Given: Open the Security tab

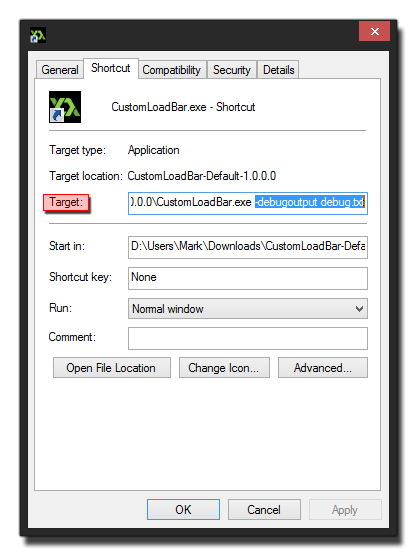Looking at the screenshot, I should tap(232, 70).
